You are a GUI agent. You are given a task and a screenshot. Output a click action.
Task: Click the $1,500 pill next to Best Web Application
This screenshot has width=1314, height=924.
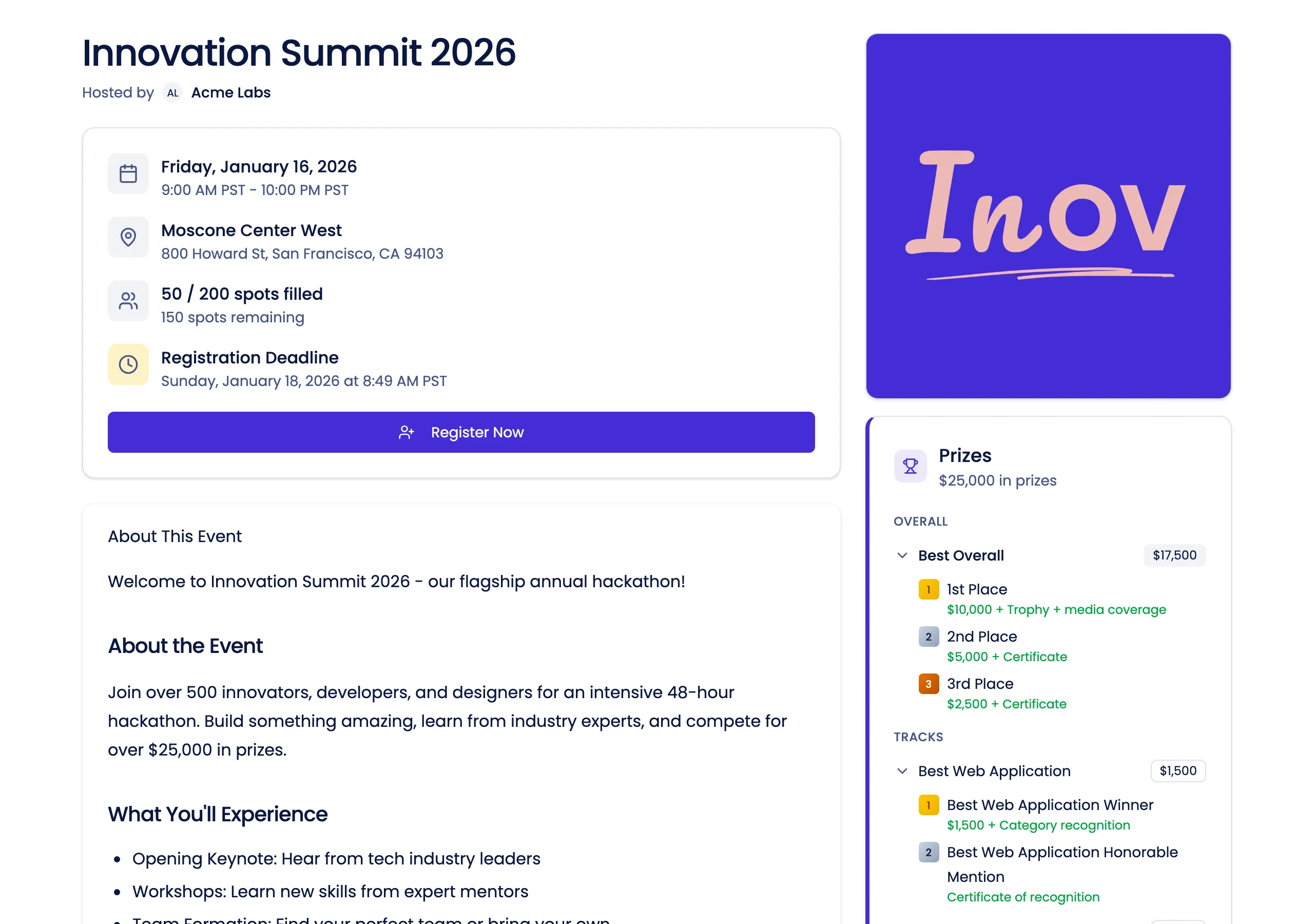pyautogui.click(x=1178, y=771)
